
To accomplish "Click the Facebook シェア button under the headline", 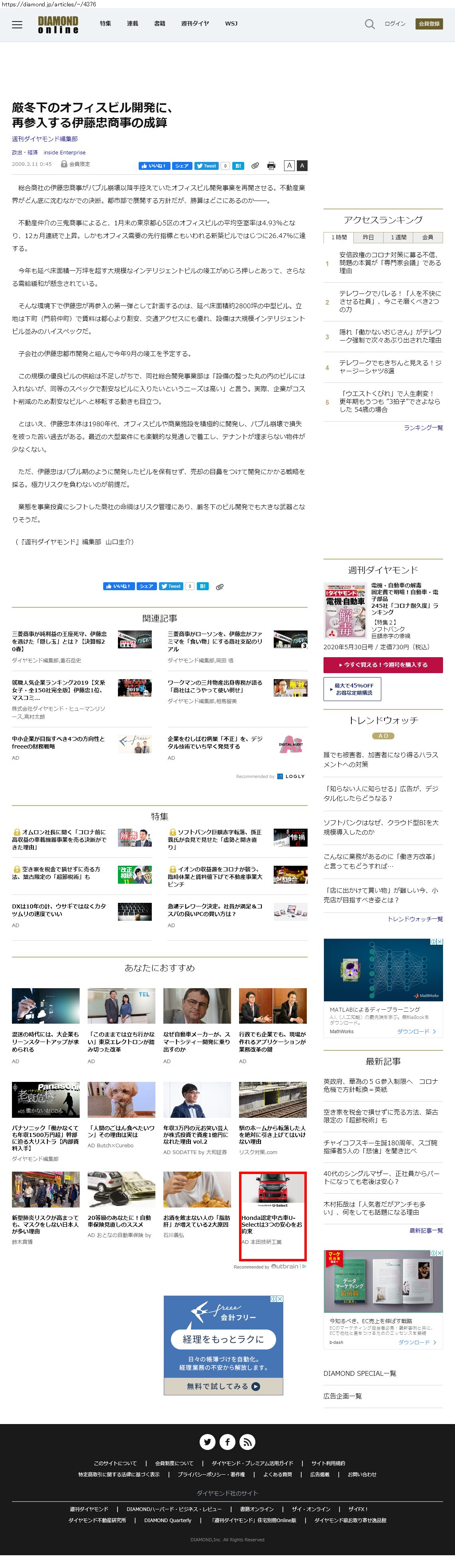I will click(182, 165).
